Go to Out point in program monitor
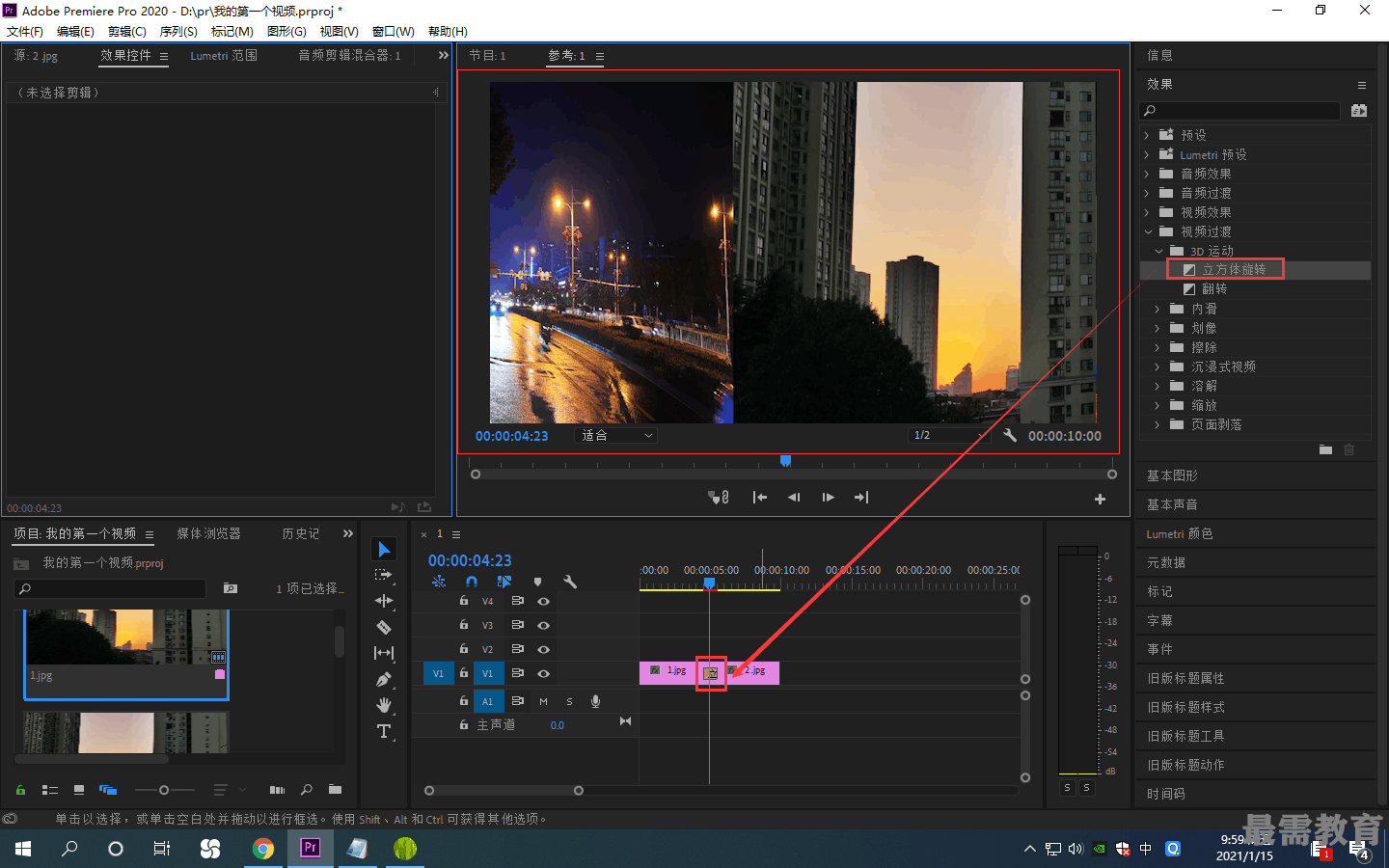 [x=861, y=498]
